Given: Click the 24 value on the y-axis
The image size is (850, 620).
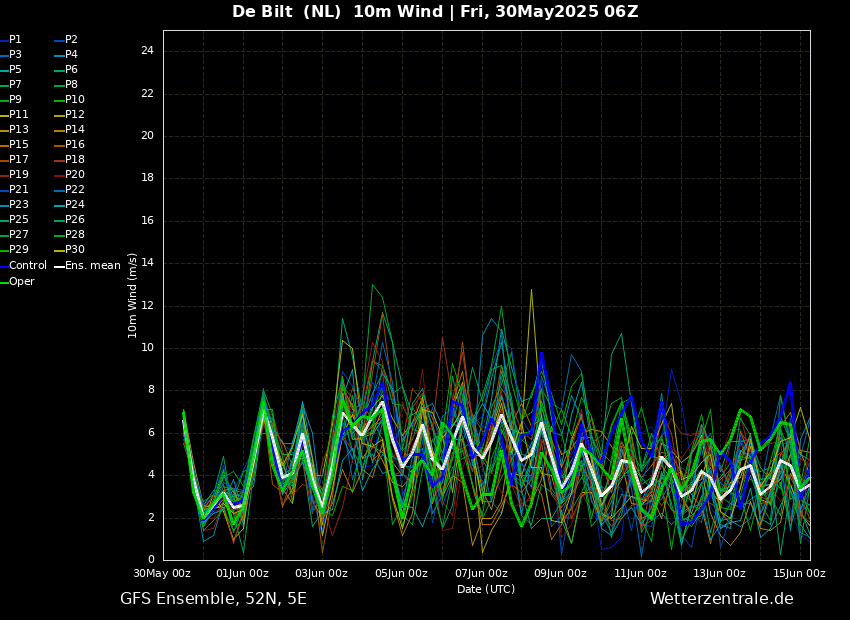Looking at the screenshot, I should coord(147,51).
